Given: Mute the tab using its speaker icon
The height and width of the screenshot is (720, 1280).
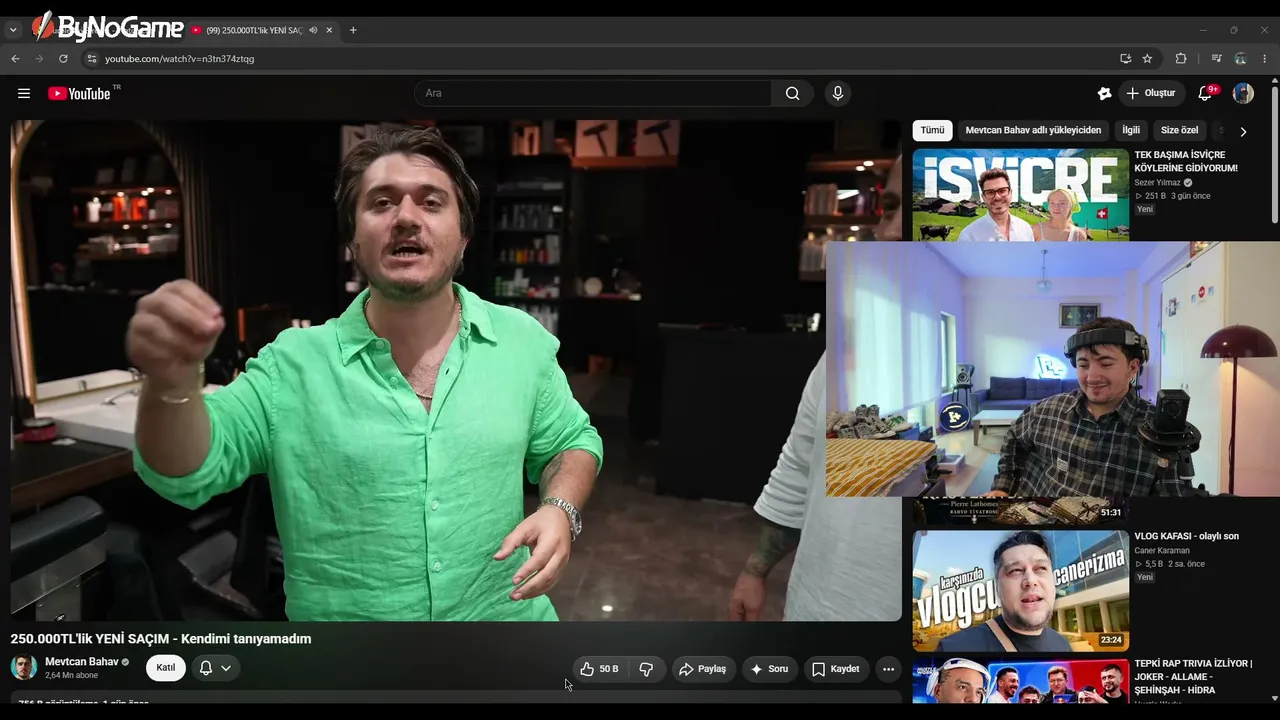Looking at the screenshot, I should point(313,30).
